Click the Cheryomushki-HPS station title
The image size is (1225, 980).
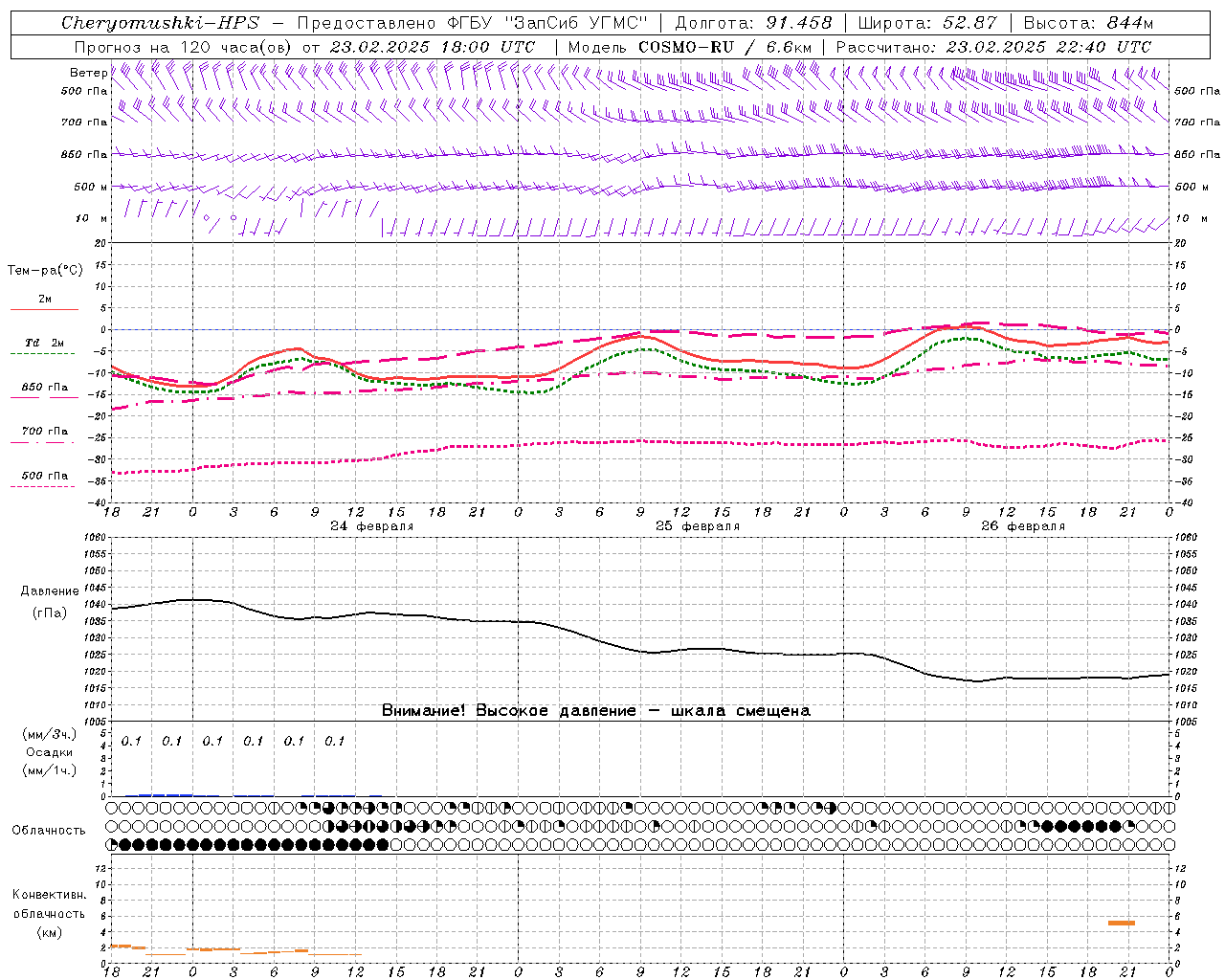(x=160, y=23)
